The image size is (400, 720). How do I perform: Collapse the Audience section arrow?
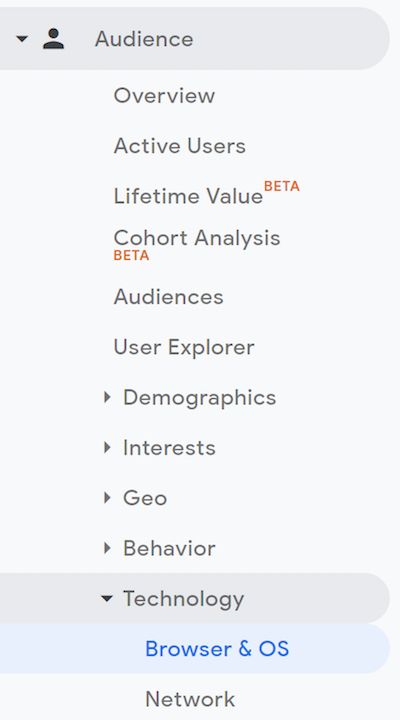[22, 39]
